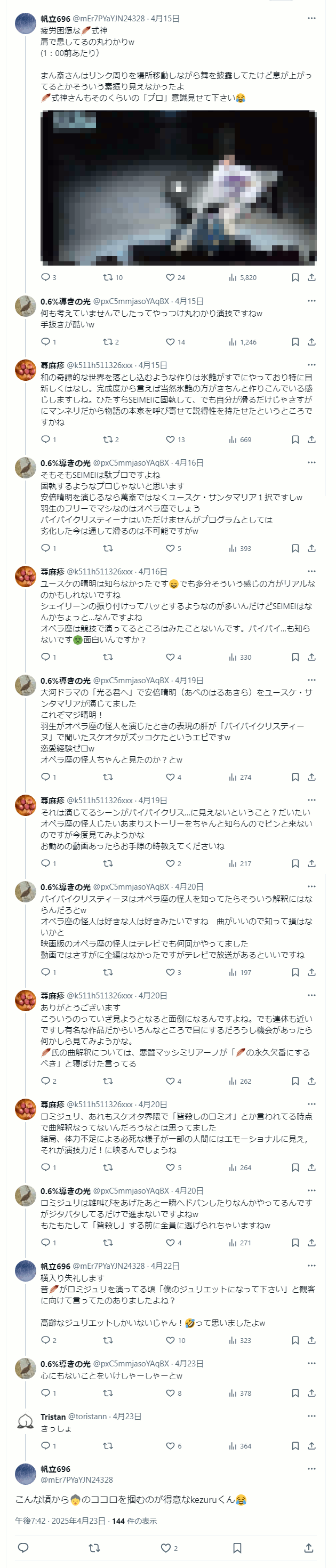The height and width of the screenshot is (1568, 336).
Task: Open more options on the top tweet
Action: click(x=311, y=18)
